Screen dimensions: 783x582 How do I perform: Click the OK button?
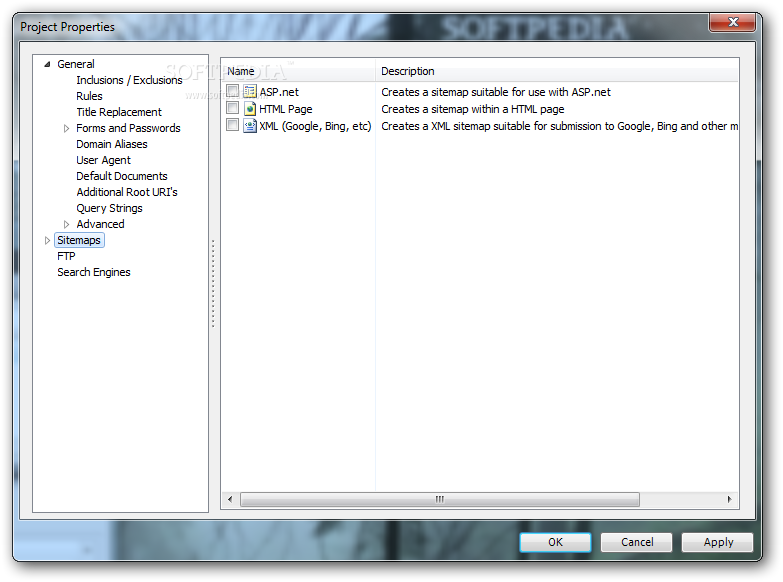pyautogui.click(x=555, y=542)
